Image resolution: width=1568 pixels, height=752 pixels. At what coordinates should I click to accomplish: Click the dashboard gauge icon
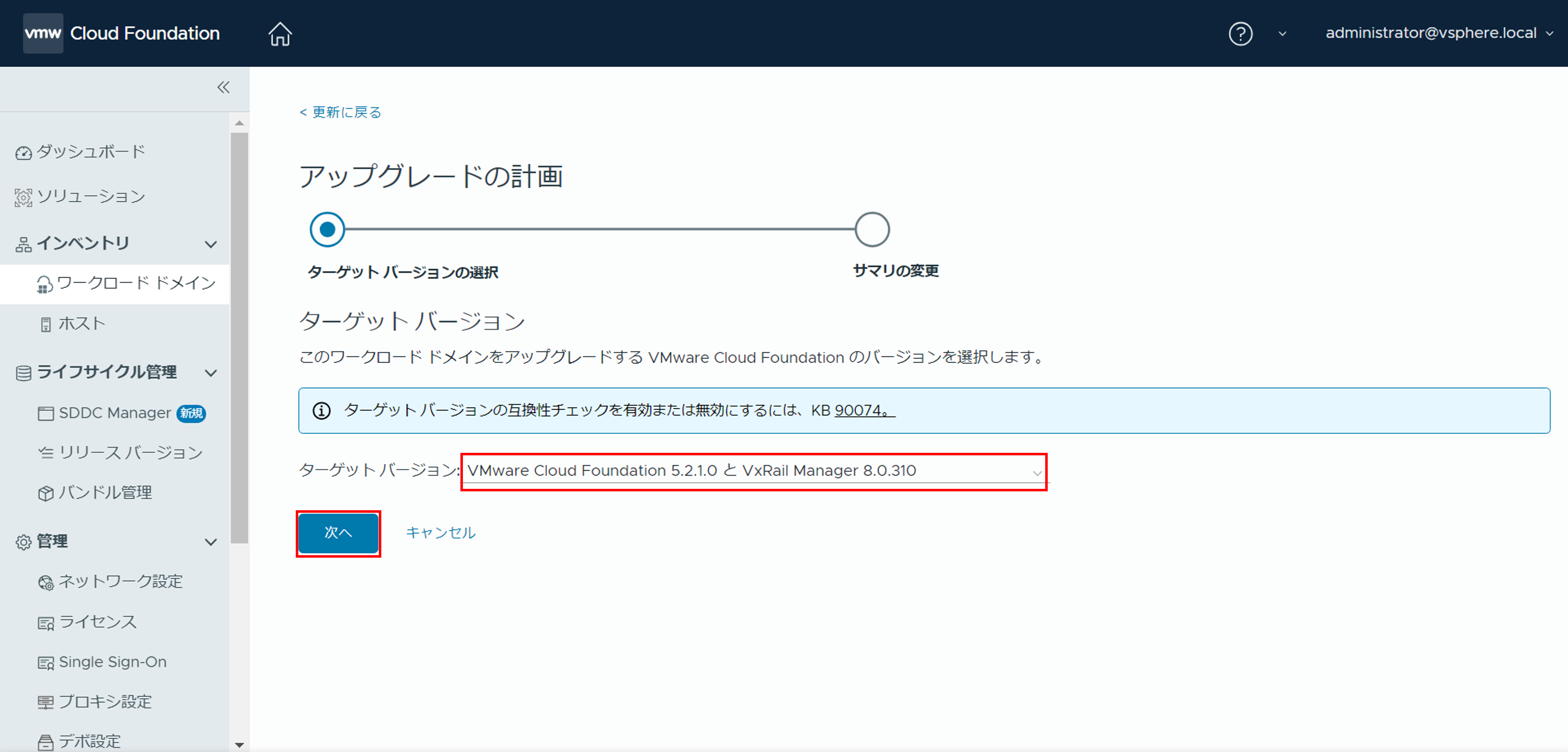click(23, 152)
